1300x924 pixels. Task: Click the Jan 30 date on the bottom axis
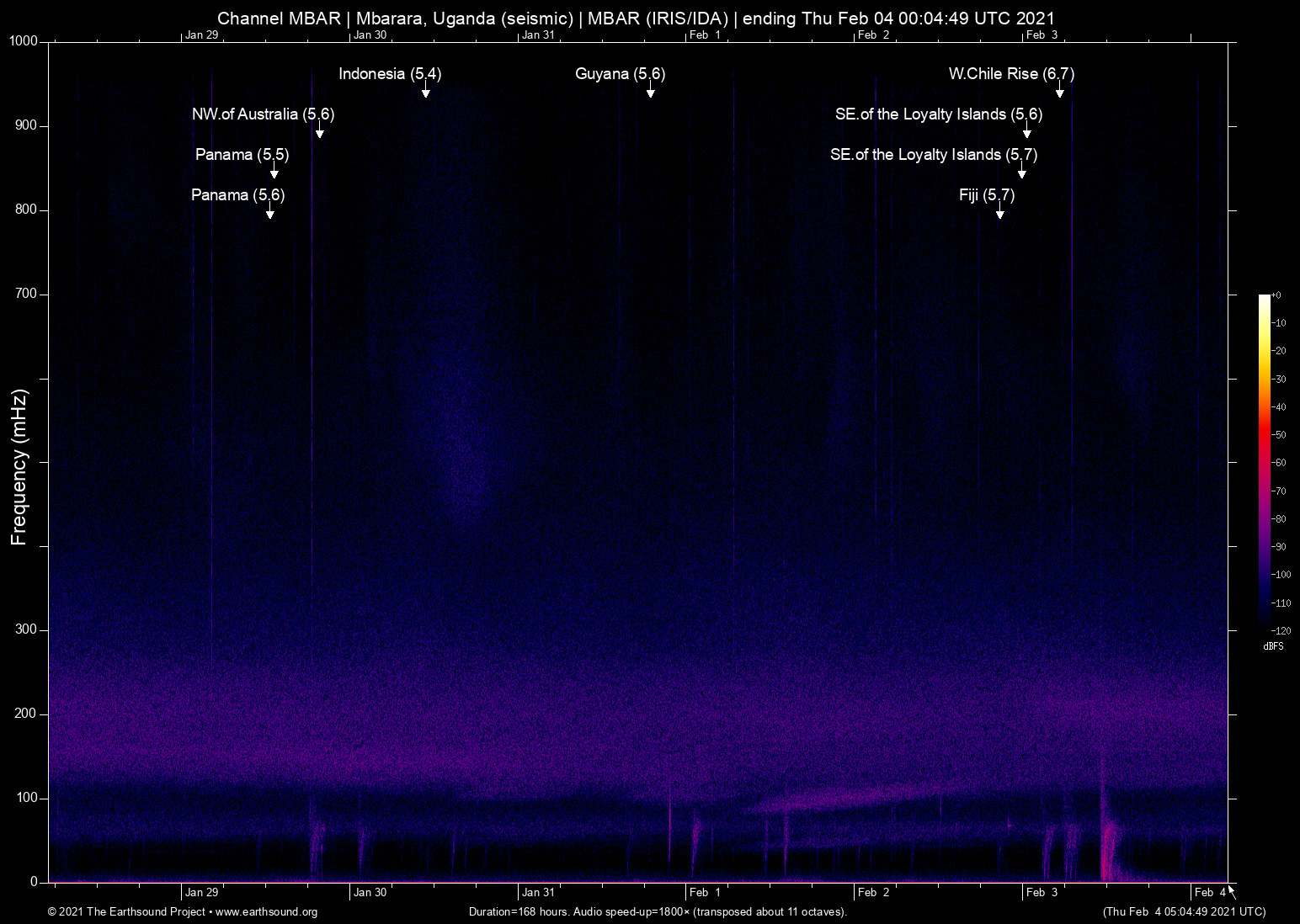click(370, 893)
